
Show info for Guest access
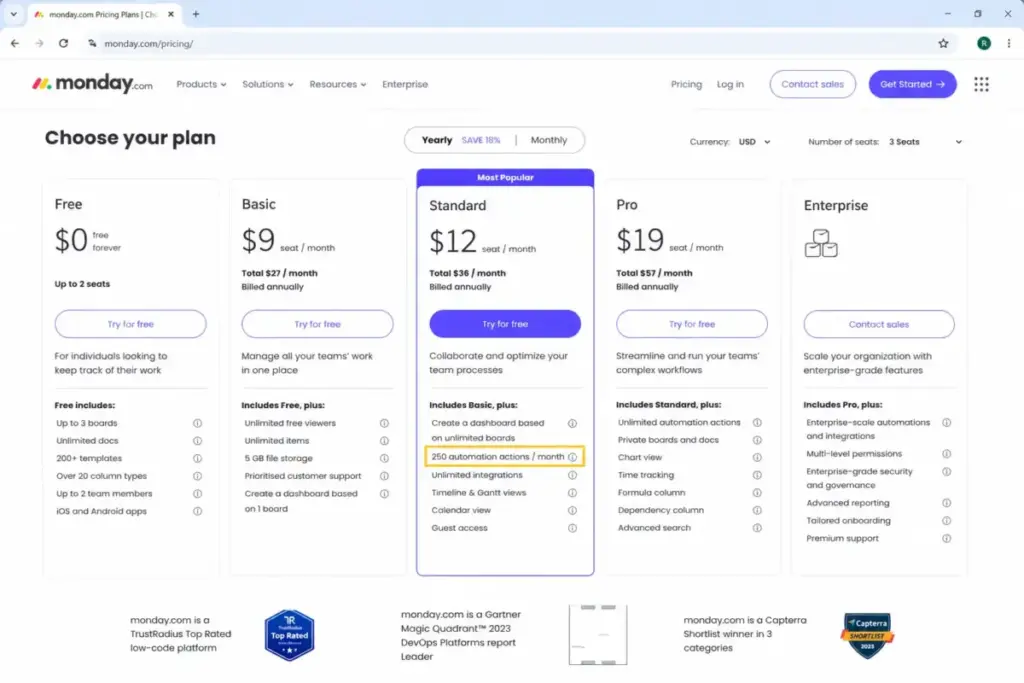click(x=572, y=528)
